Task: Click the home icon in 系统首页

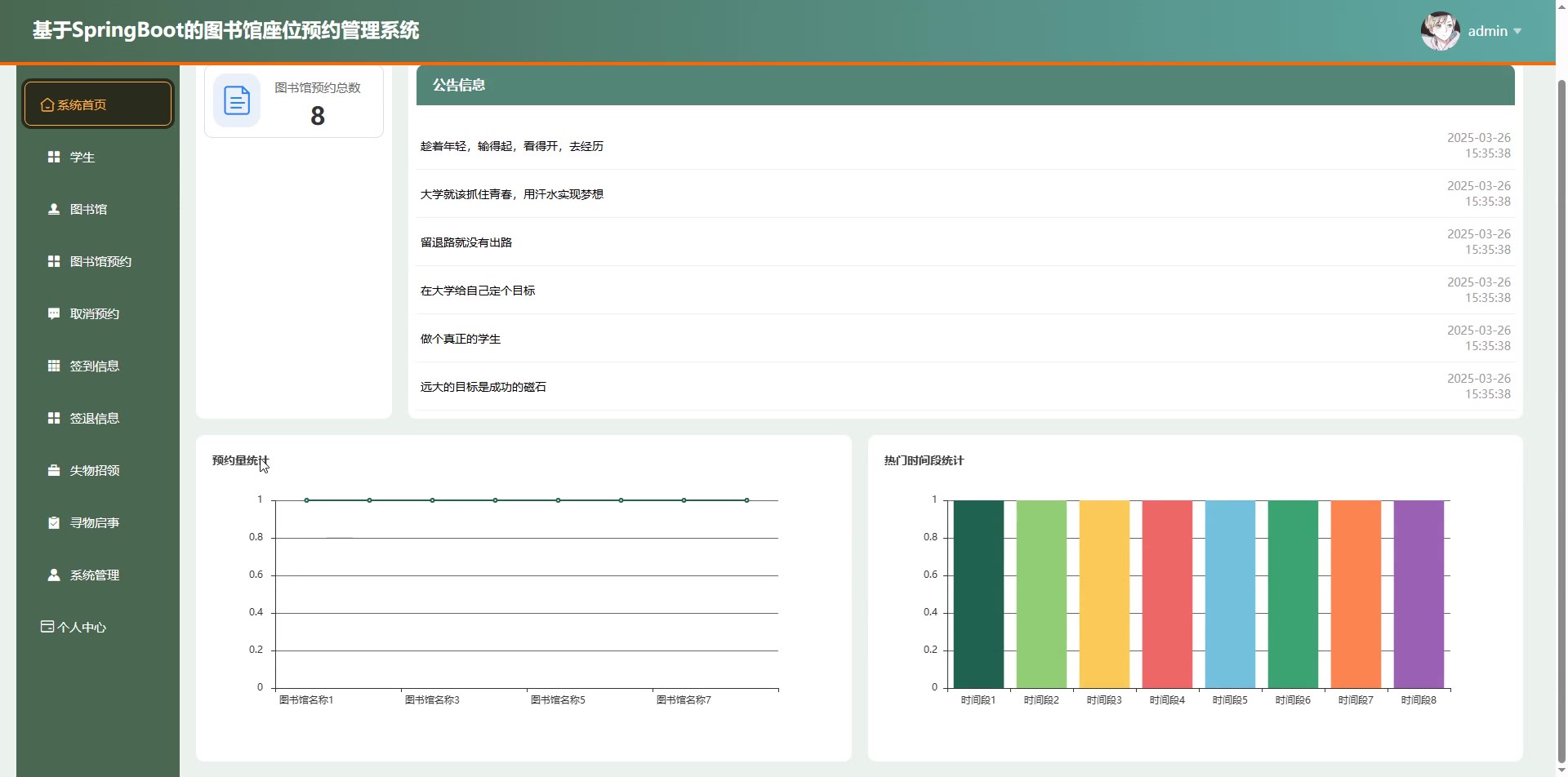Action: [47, 104]
